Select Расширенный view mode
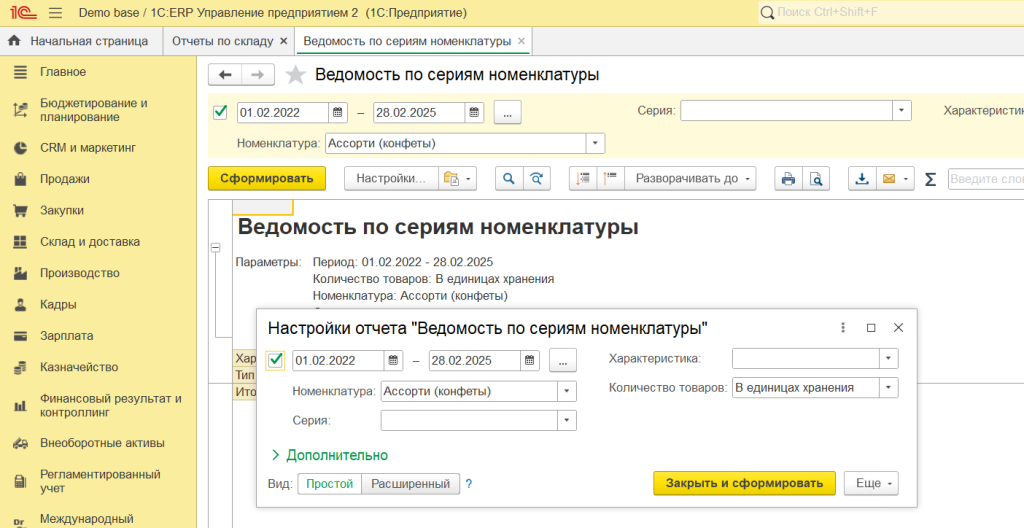Screen dimensions: 1024x528 [410, 484]
